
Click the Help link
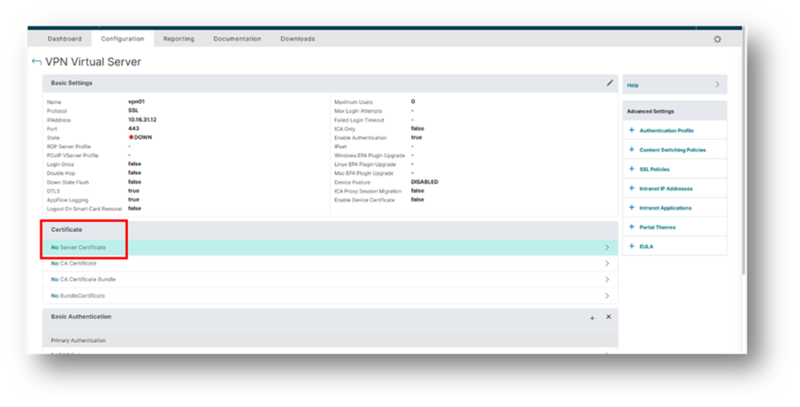point(633,86)
